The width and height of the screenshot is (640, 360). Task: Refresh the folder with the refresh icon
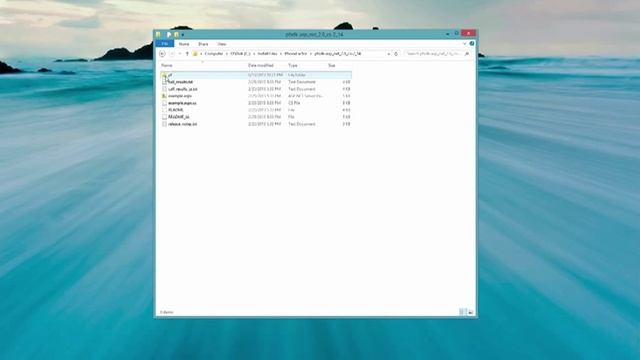click(x=396, y=53)
